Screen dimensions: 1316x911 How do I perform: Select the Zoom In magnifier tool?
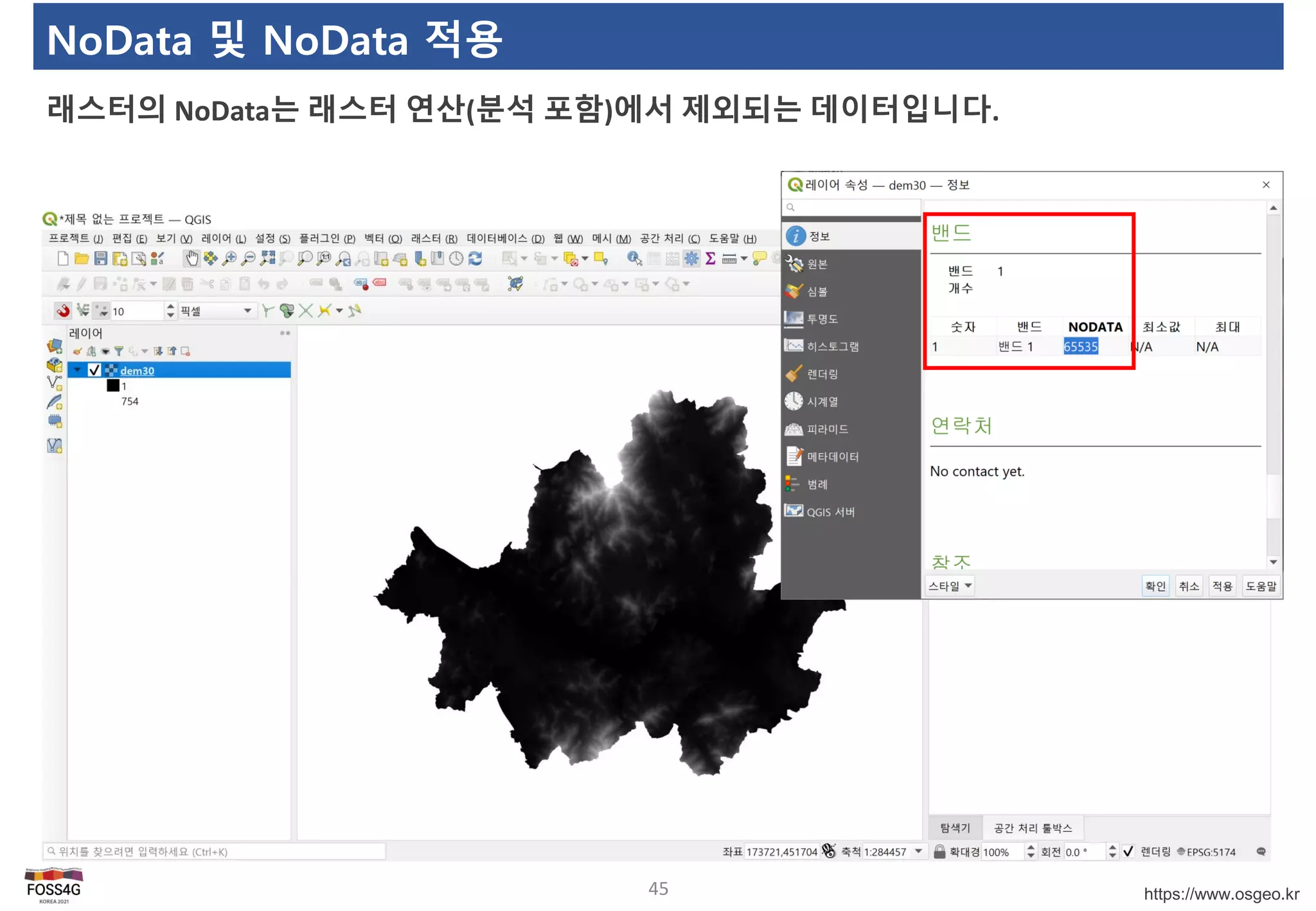coord(229,259)
